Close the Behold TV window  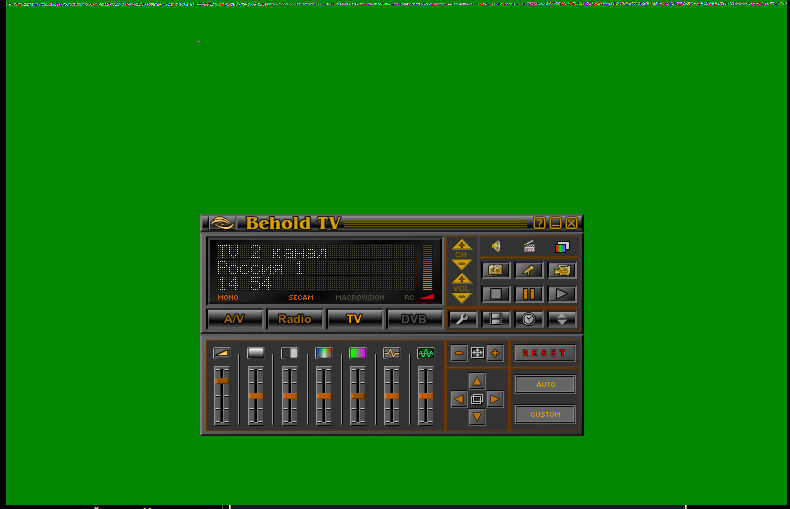(571, 223)
